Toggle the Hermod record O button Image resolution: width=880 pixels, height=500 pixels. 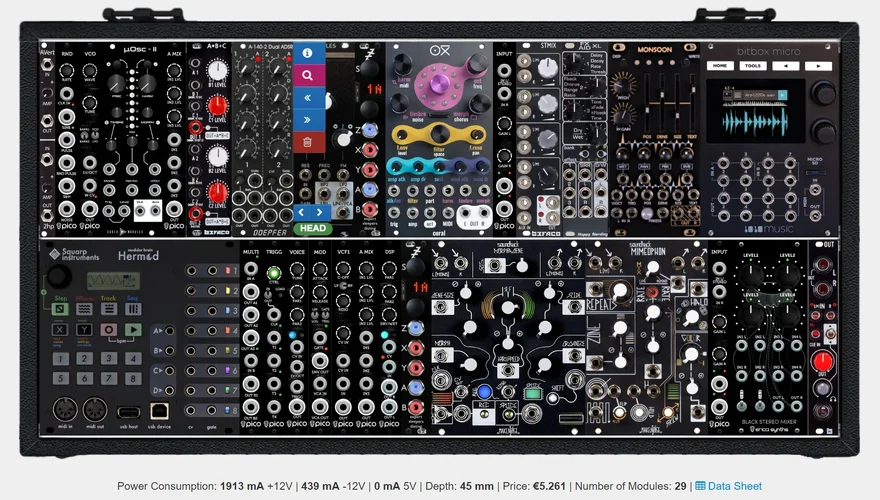[x=109, y=329]
